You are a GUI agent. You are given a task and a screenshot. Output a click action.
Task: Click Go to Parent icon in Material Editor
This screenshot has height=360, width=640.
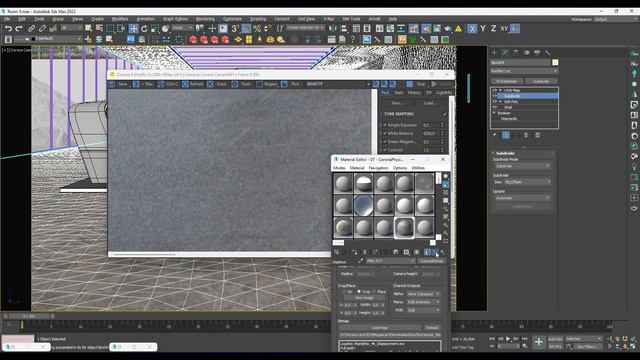click(435, 252)
